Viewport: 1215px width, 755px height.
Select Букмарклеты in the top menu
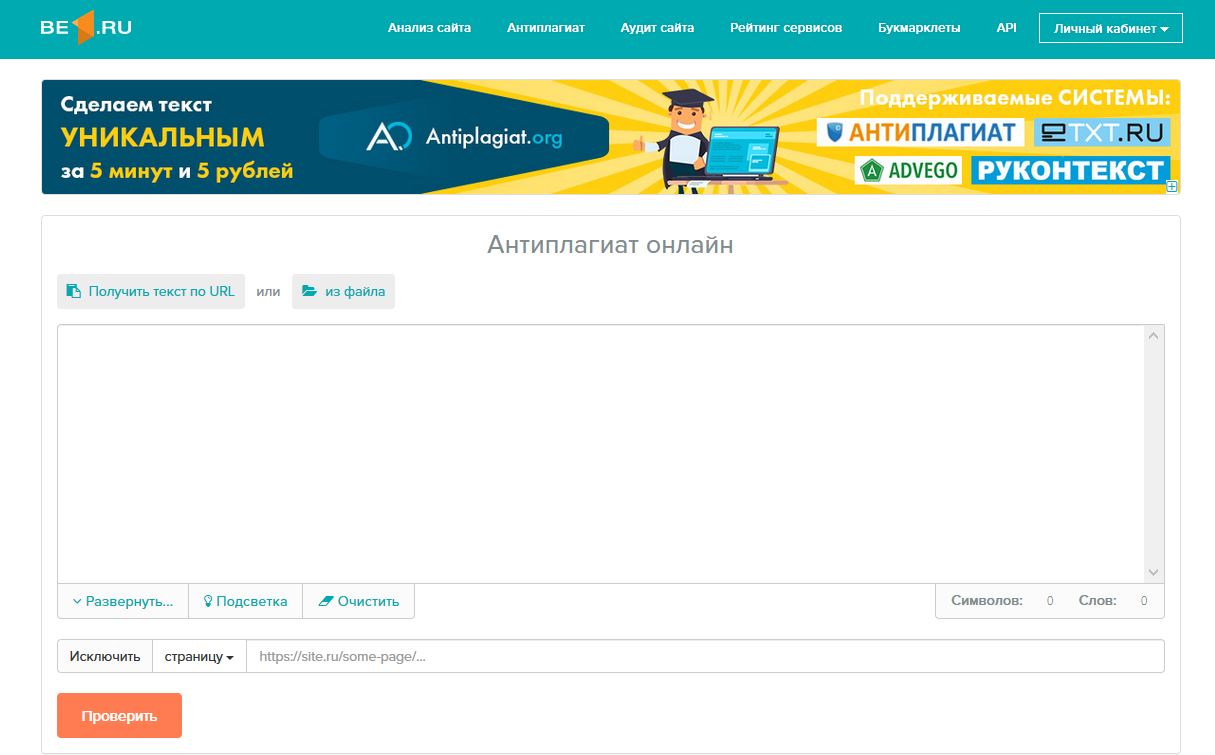[919, 28]
